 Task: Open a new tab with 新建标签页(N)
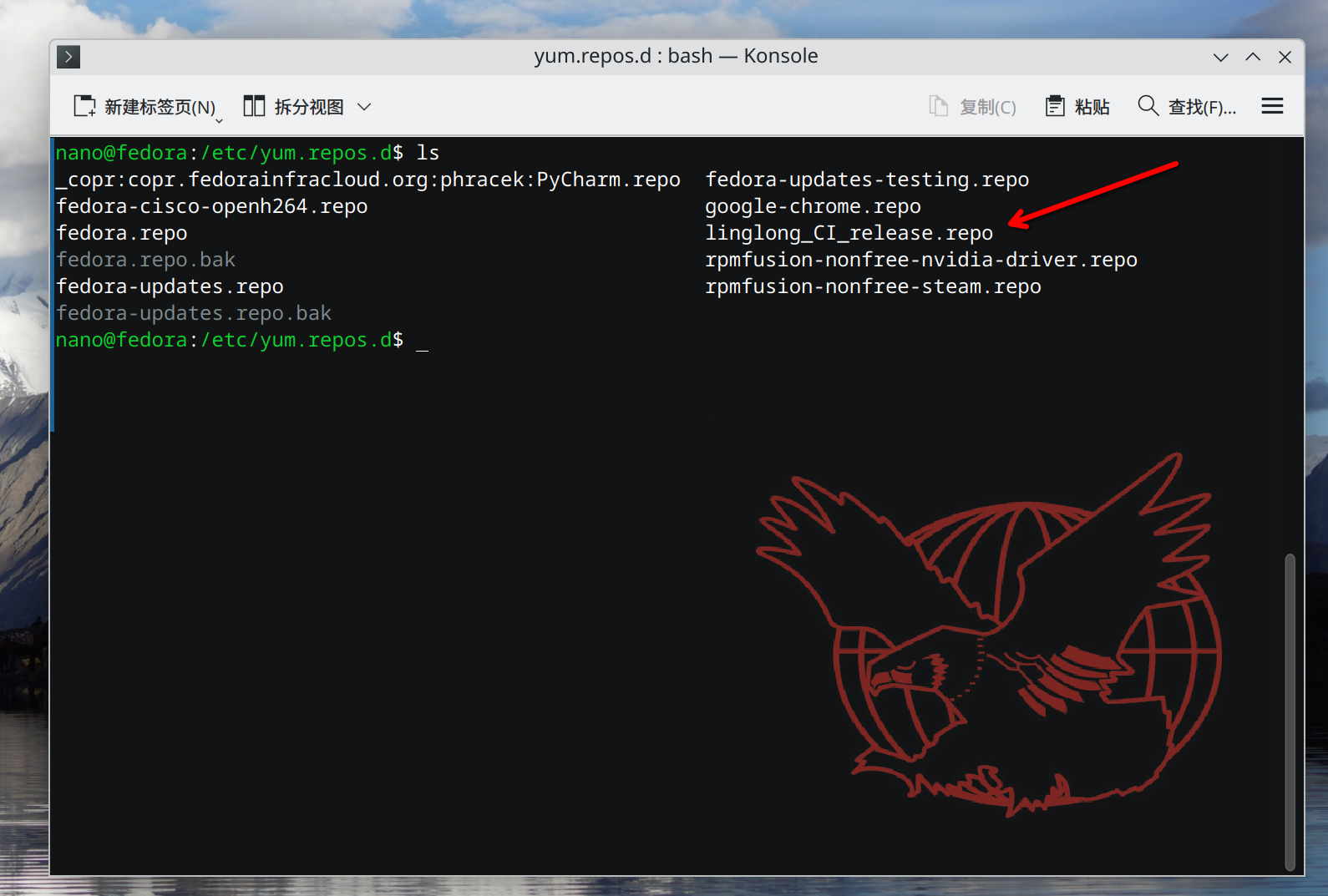(x=144, y=107)
